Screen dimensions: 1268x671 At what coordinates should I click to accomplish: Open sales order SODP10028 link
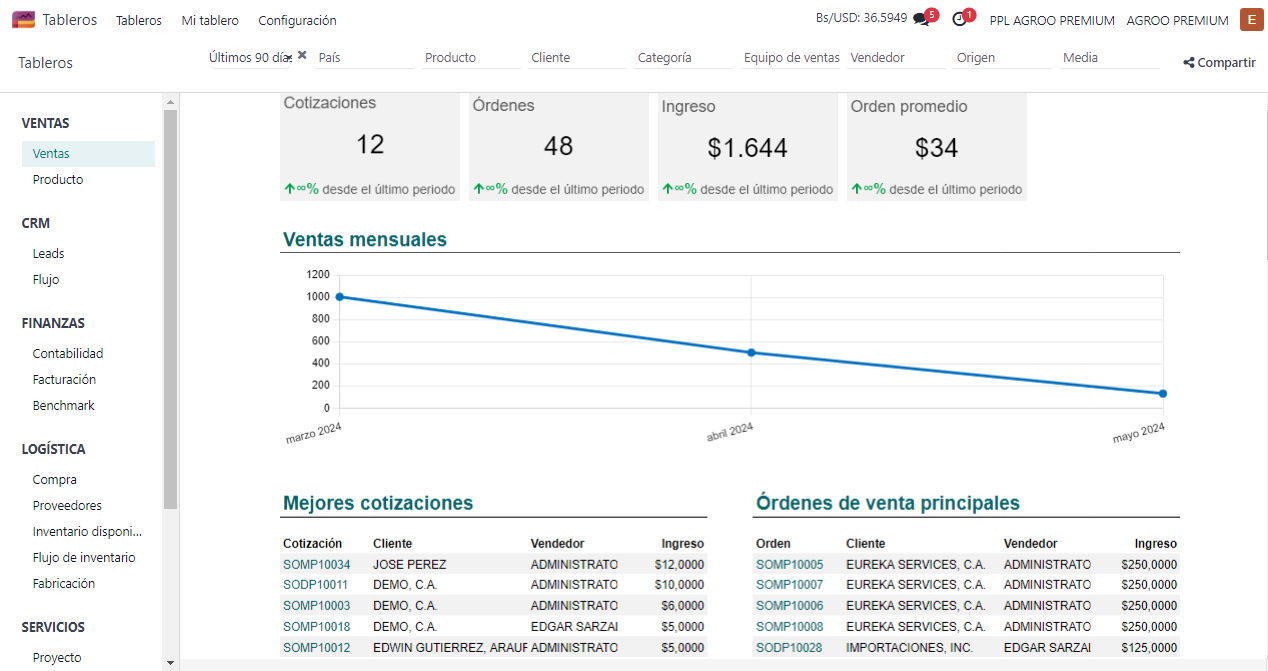(x=789, y=648)
